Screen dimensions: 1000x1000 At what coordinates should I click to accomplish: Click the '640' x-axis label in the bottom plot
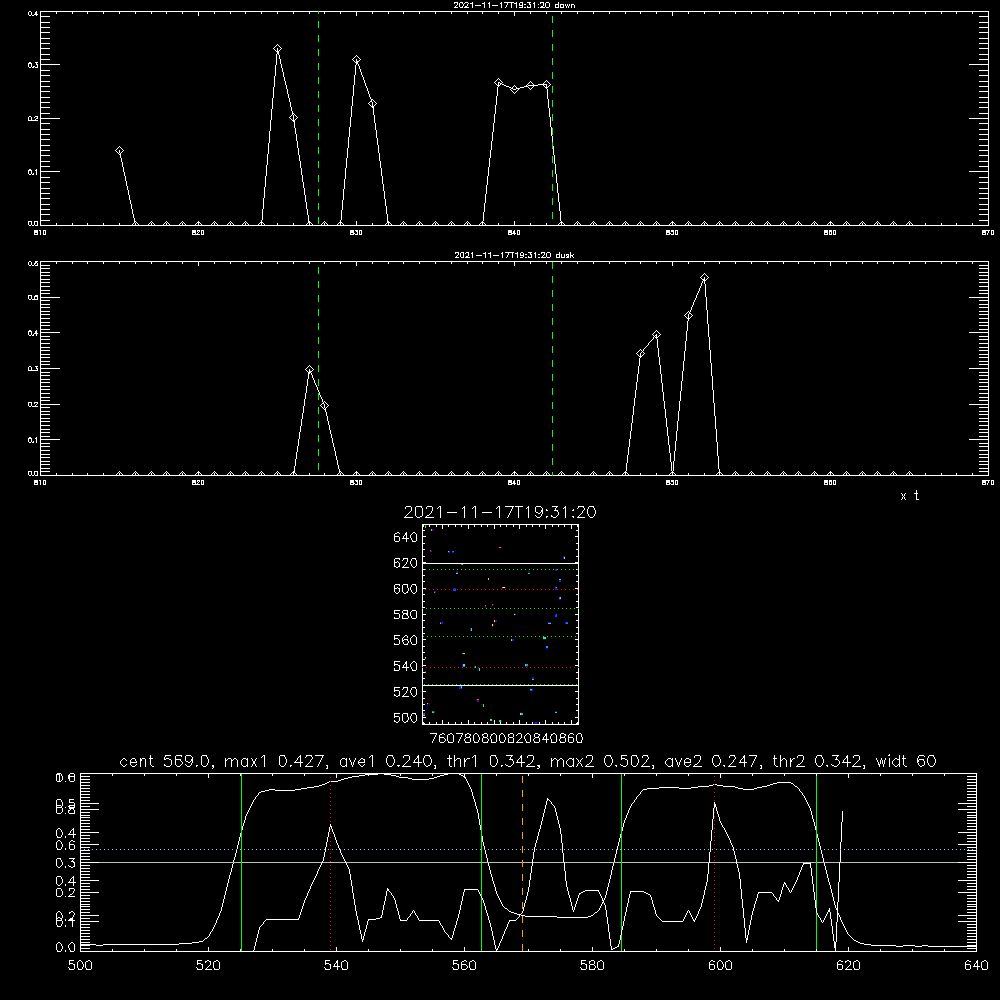tap(976, 966)
